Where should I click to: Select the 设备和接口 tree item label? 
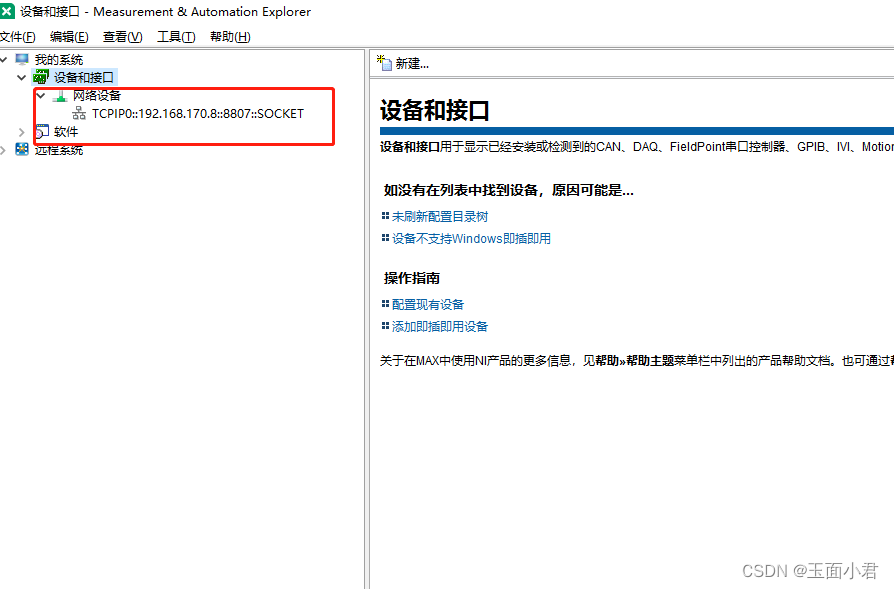[84, 77]
